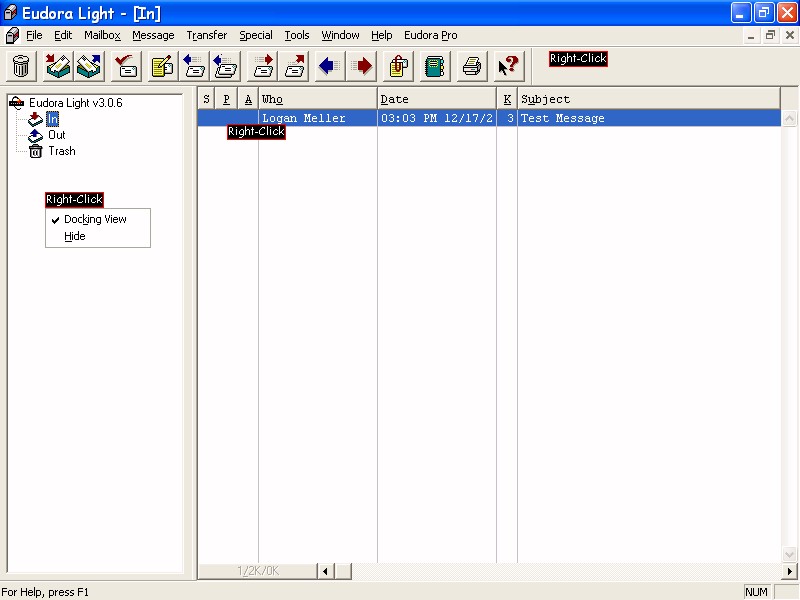800x600 pixels.
Task: Sort by the P priority column header
Action: coord(226,98)
